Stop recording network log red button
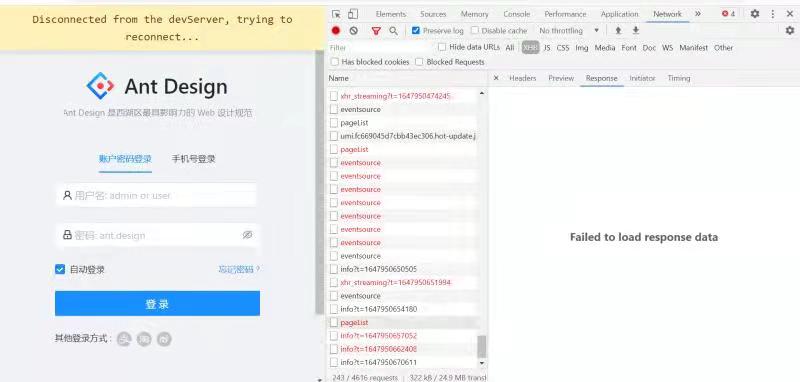 click(336, 31)
